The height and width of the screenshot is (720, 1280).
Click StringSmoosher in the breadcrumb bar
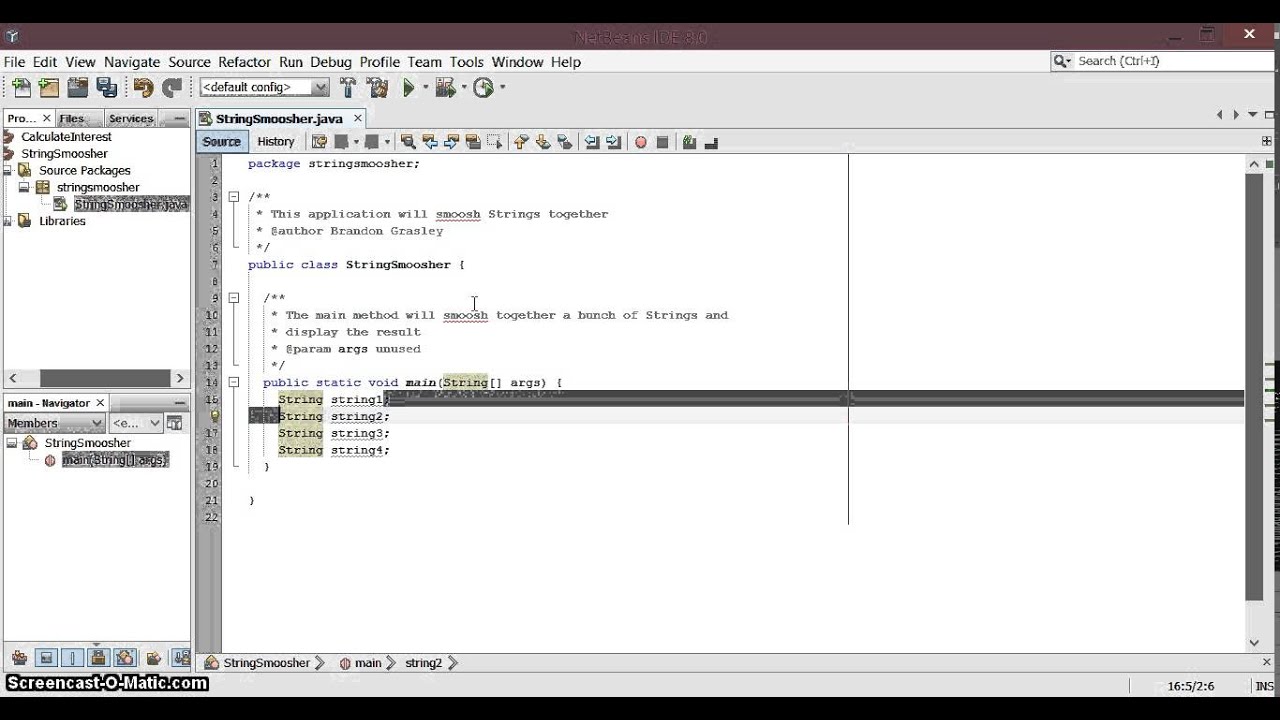pos(266,663)
